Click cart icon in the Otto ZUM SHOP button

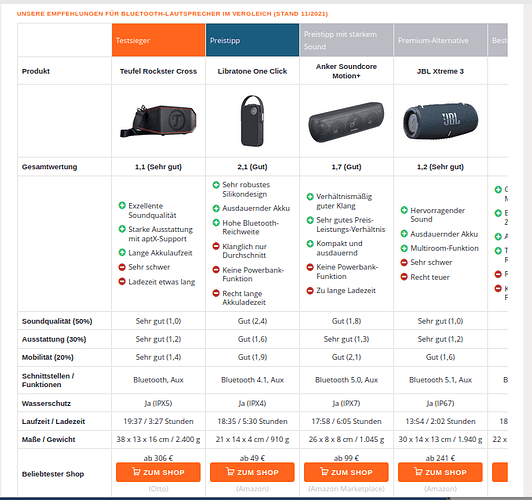136,472
